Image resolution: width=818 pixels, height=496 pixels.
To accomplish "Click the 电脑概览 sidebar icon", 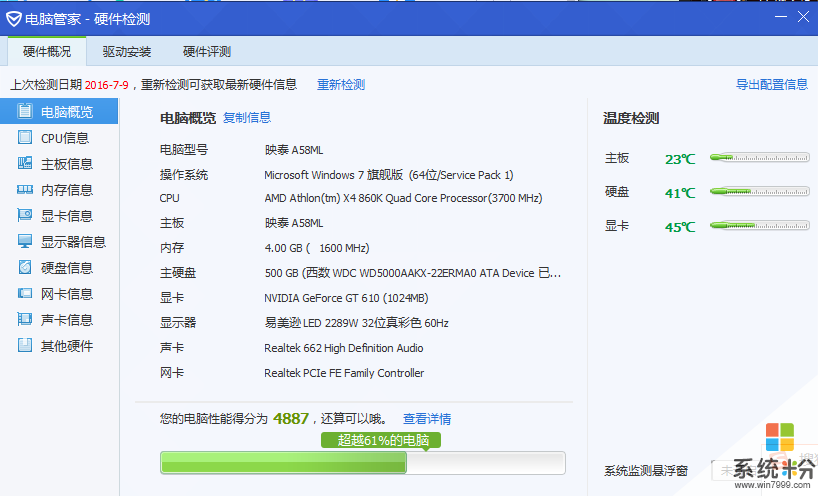I will (x=25, y=111).
